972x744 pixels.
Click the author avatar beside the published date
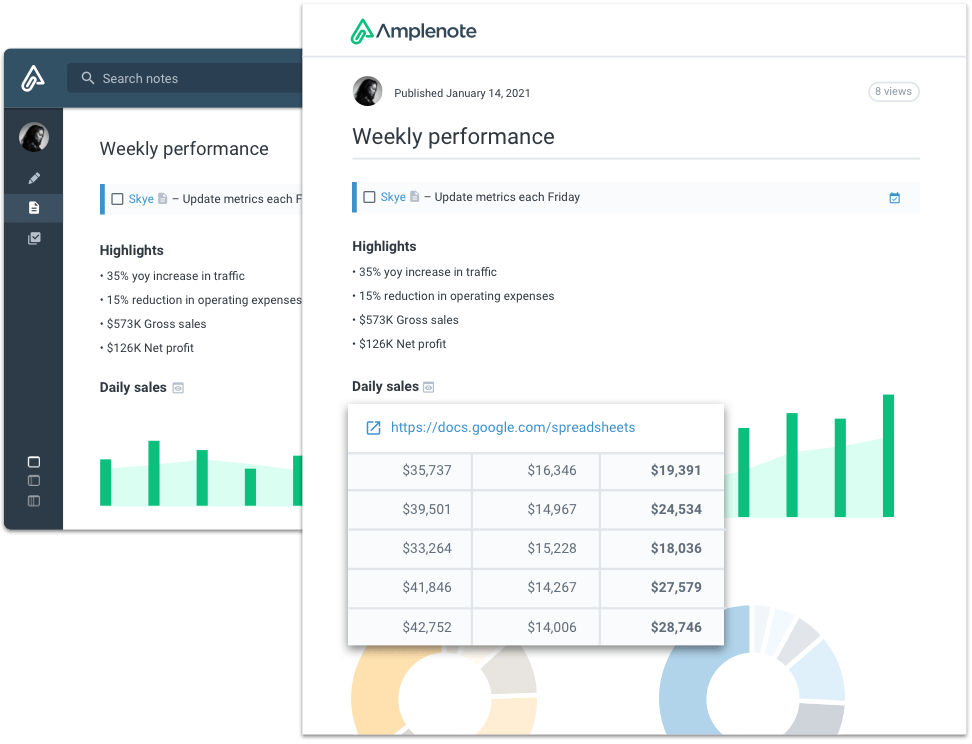tap(368, 92)
